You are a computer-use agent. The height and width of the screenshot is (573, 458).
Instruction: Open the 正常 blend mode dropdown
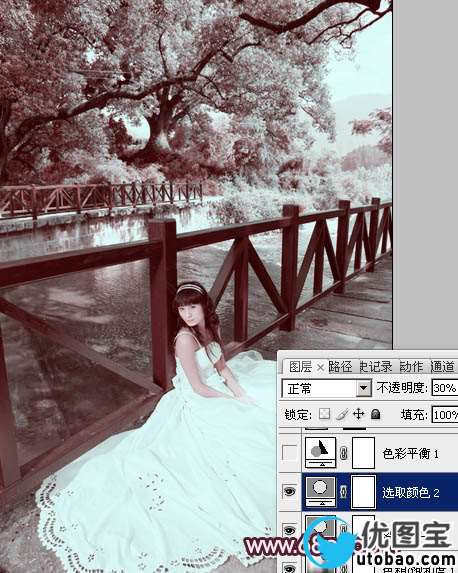[327, 388]
